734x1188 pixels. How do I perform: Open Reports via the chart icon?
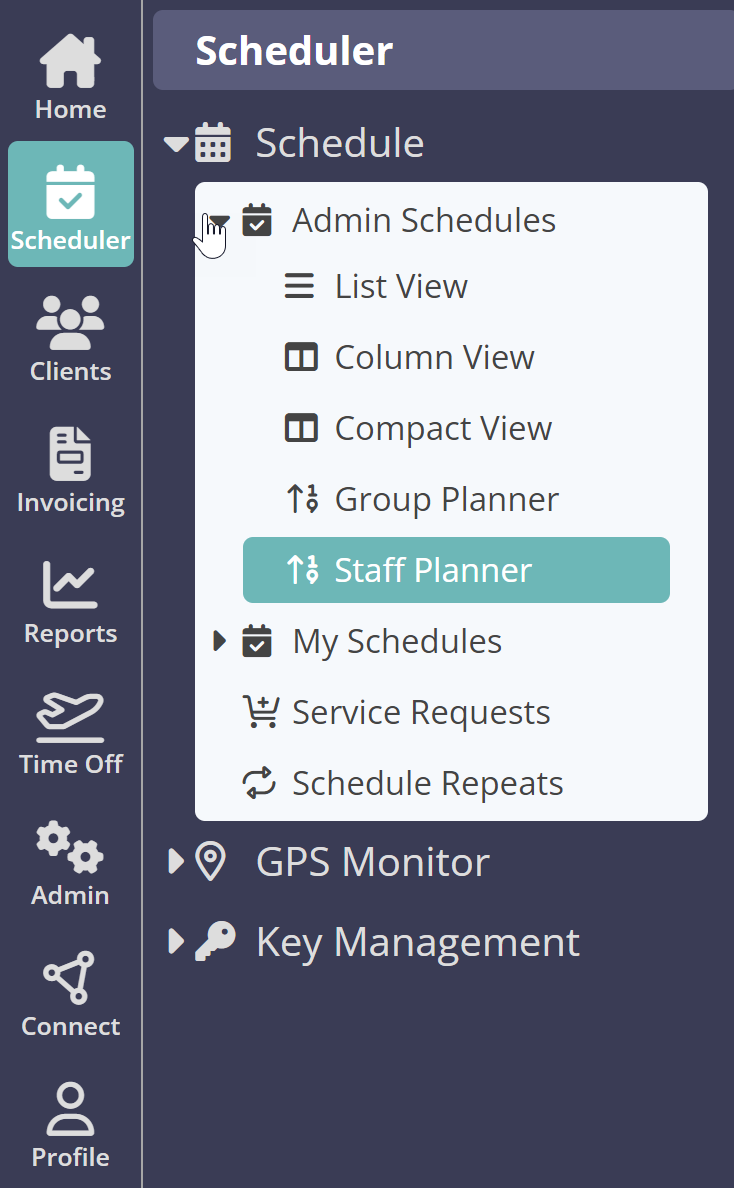[x=70, y=584]
